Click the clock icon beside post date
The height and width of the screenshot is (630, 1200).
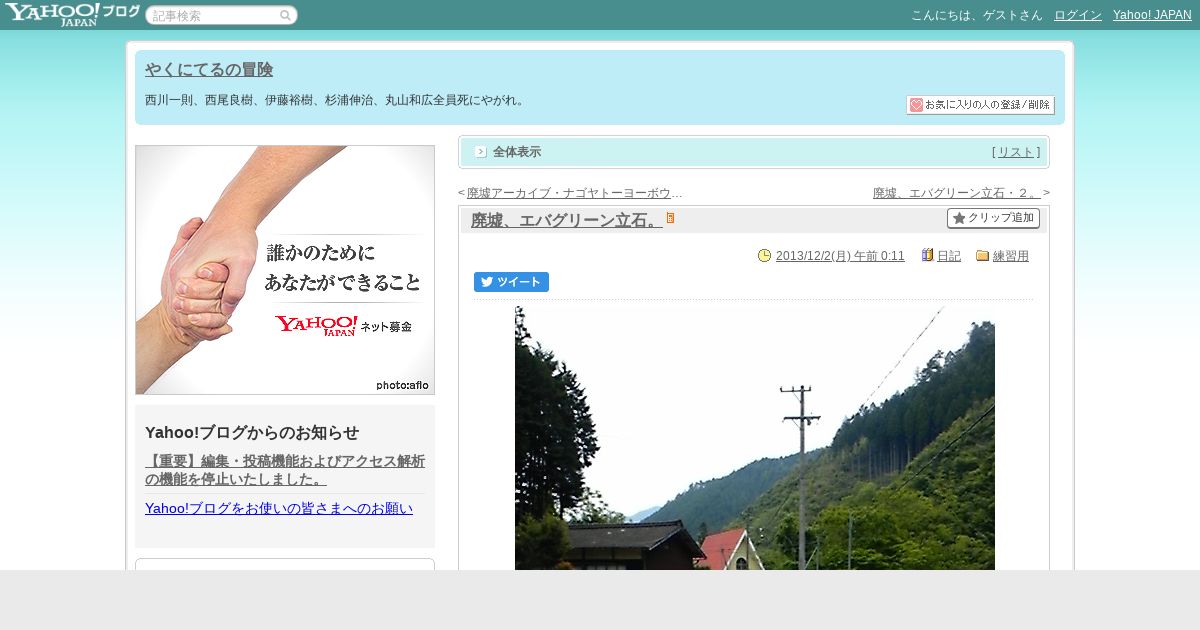(x=765, y=256)
